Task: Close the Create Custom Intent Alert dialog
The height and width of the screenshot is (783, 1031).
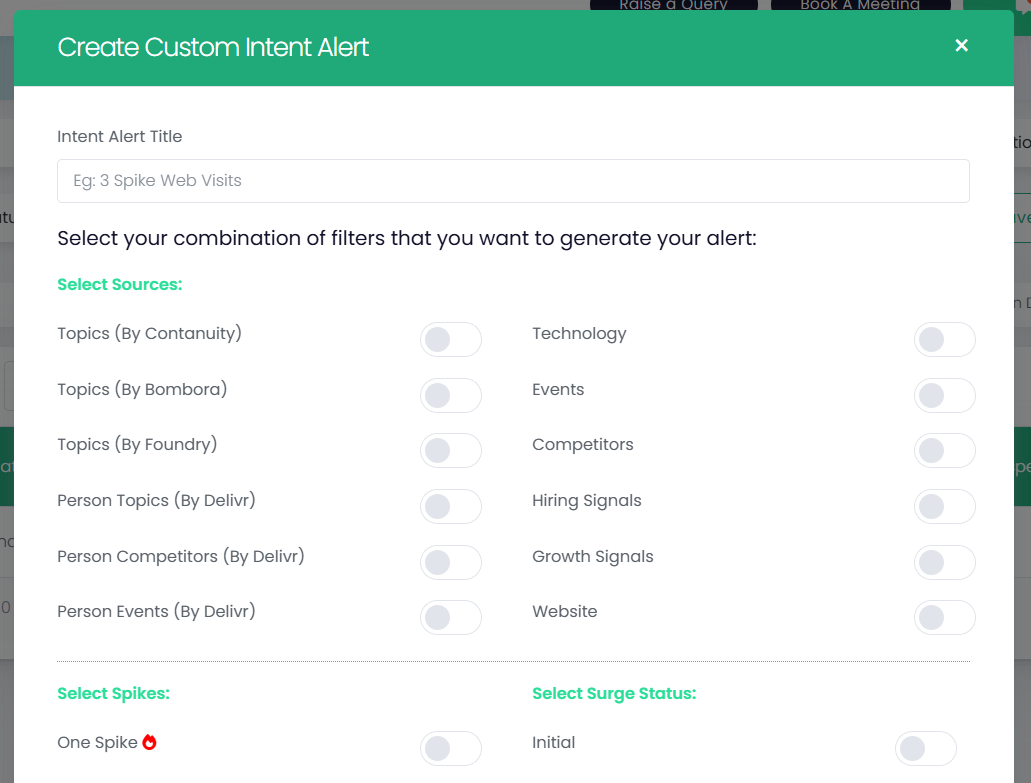Action: (x=961, y=46)
